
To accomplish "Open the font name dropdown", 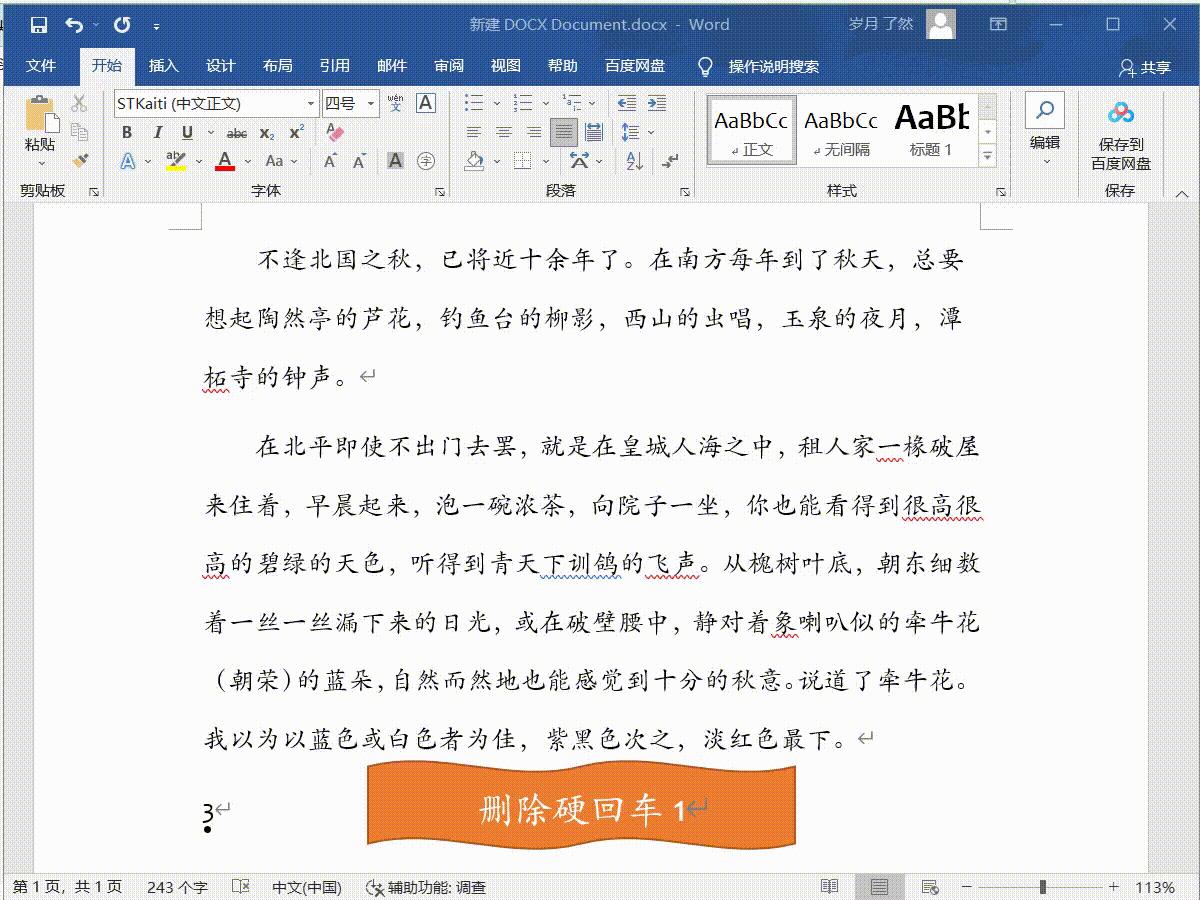I will (312, 103).
